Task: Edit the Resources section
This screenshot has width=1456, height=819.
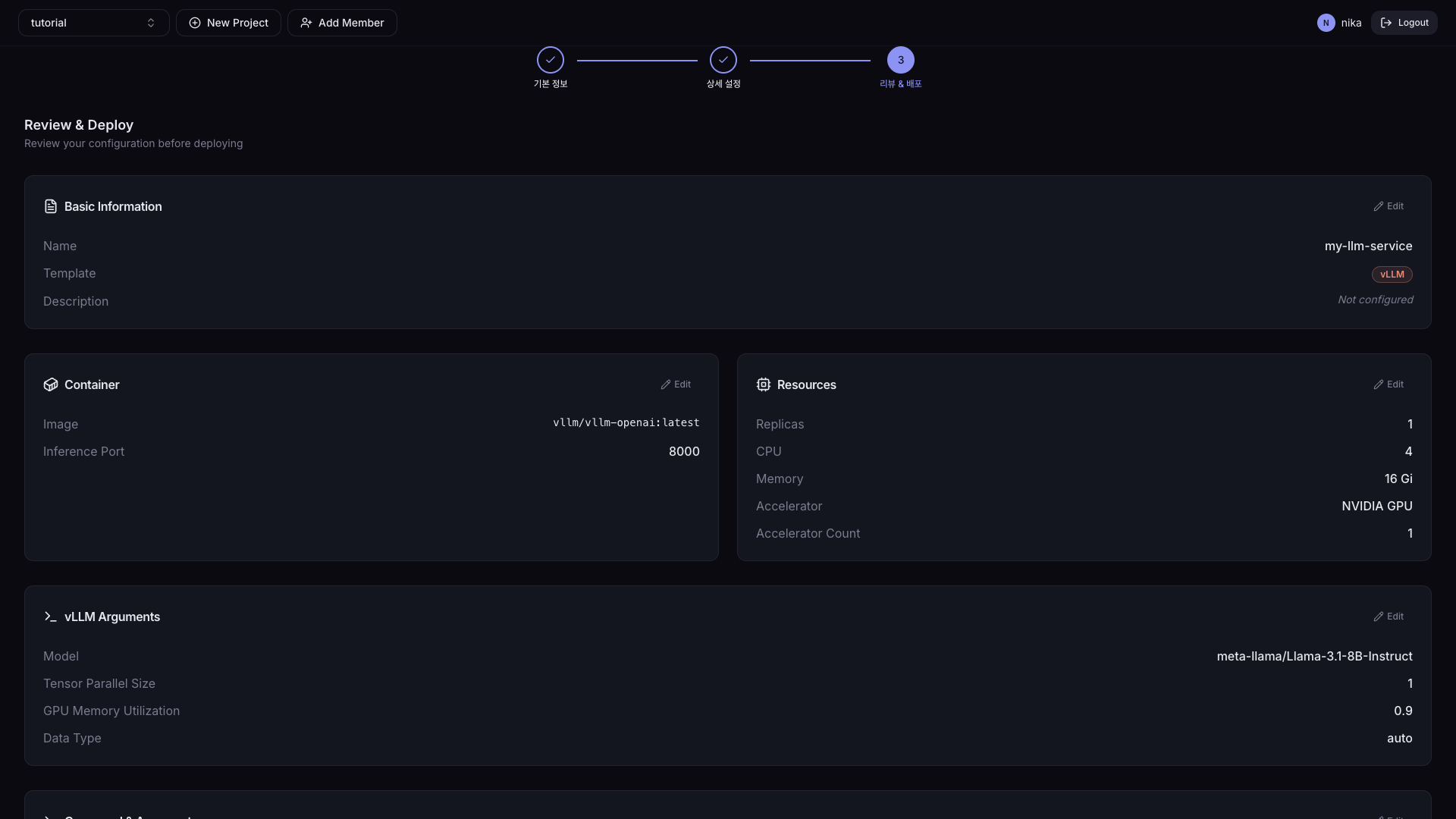Action: tap(1389, 384)
